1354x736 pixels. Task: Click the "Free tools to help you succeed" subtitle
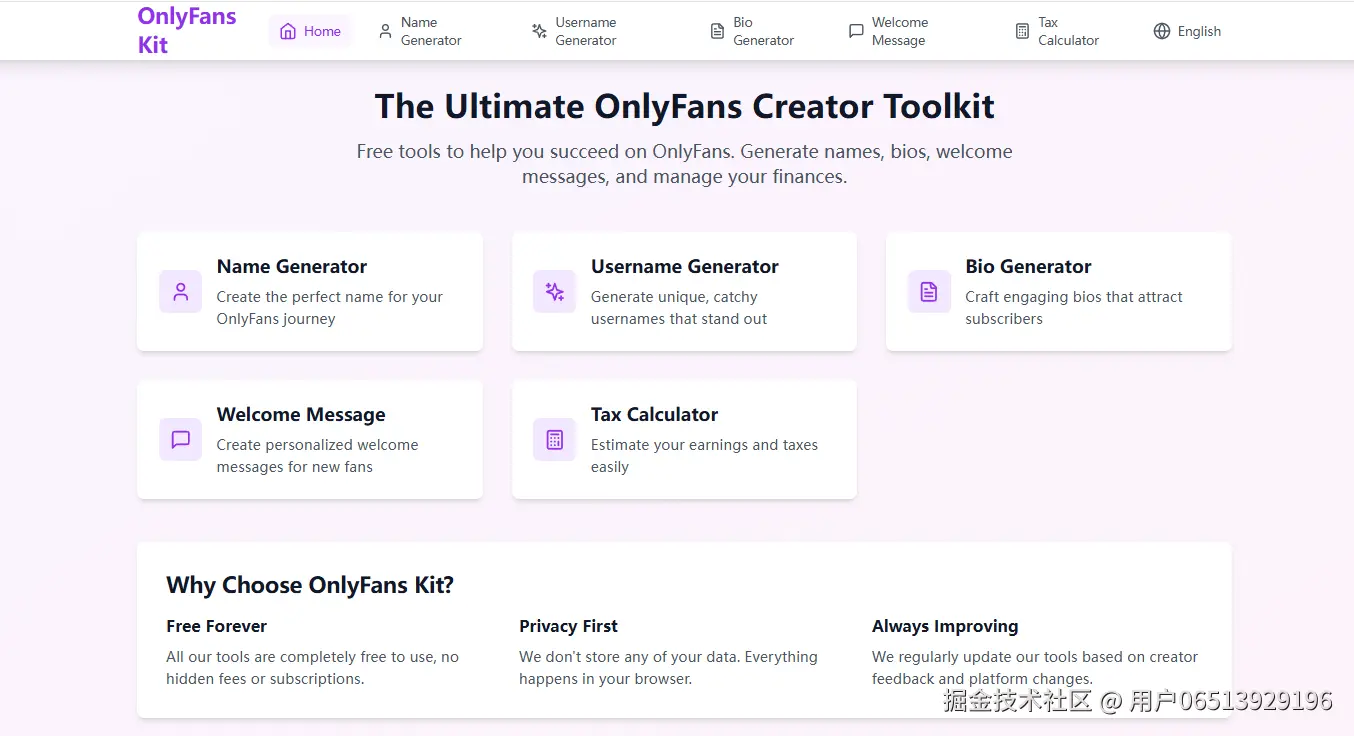click(685, 164)
